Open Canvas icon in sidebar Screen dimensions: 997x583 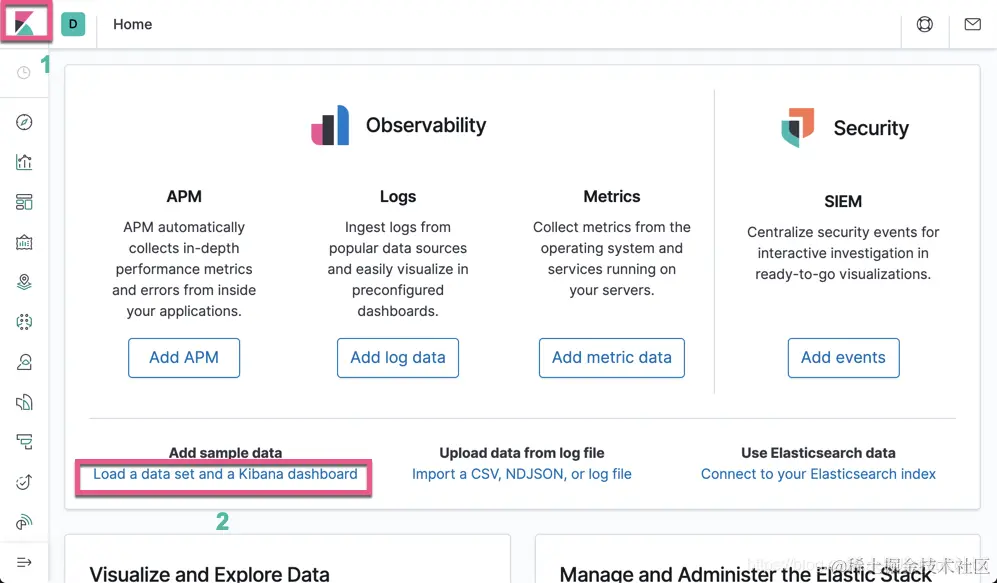pyautogui.click(x=24, y=242)
